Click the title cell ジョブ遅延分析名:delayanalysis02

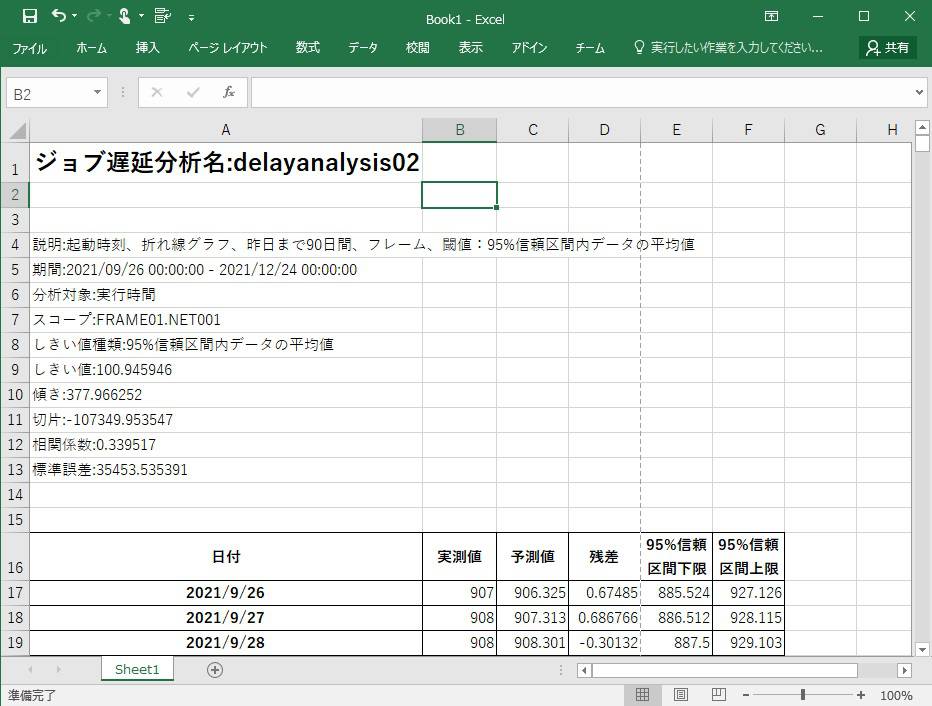tap(226, 162)
